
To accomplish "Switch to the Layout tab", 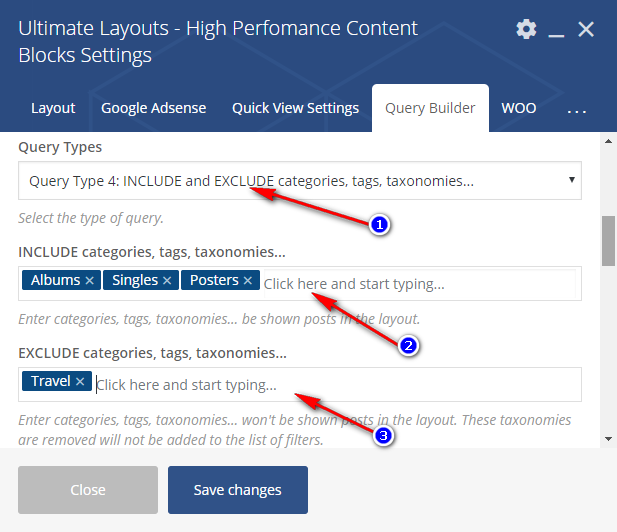I will (x=53, y=108).
